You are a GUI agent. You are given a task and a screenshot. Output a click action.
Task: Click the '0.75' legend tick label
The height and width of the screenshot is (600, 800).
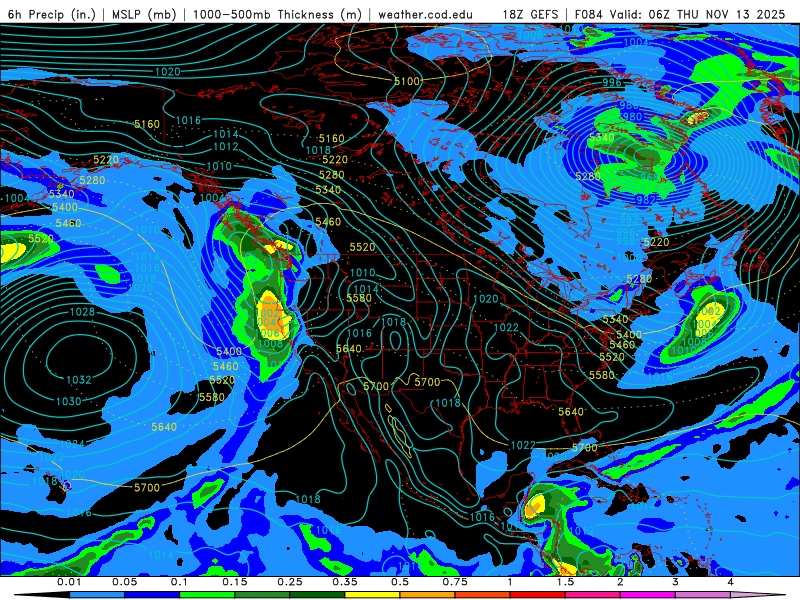click(455, 582)
